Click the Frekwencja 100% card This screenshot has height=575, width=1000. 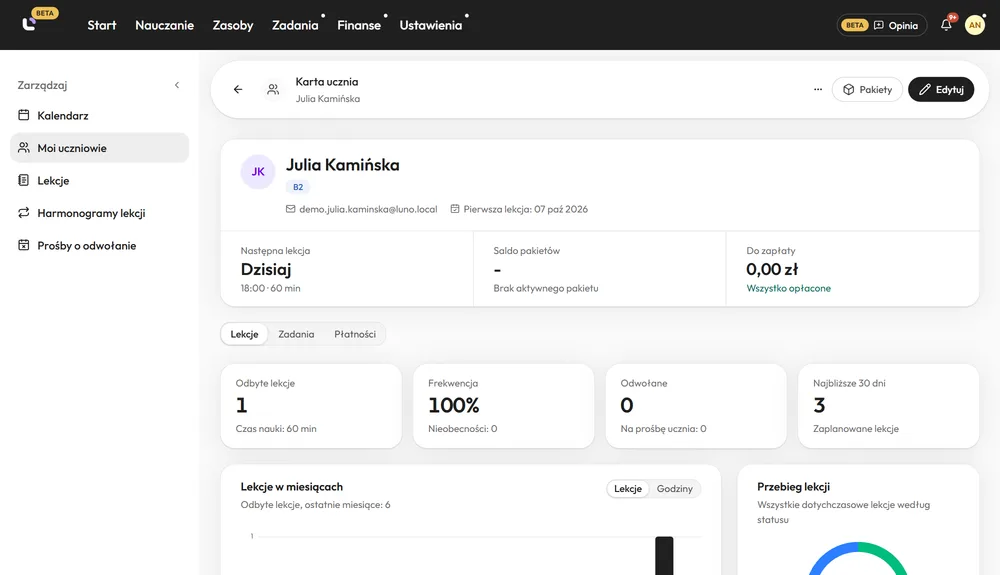(504, 405)
